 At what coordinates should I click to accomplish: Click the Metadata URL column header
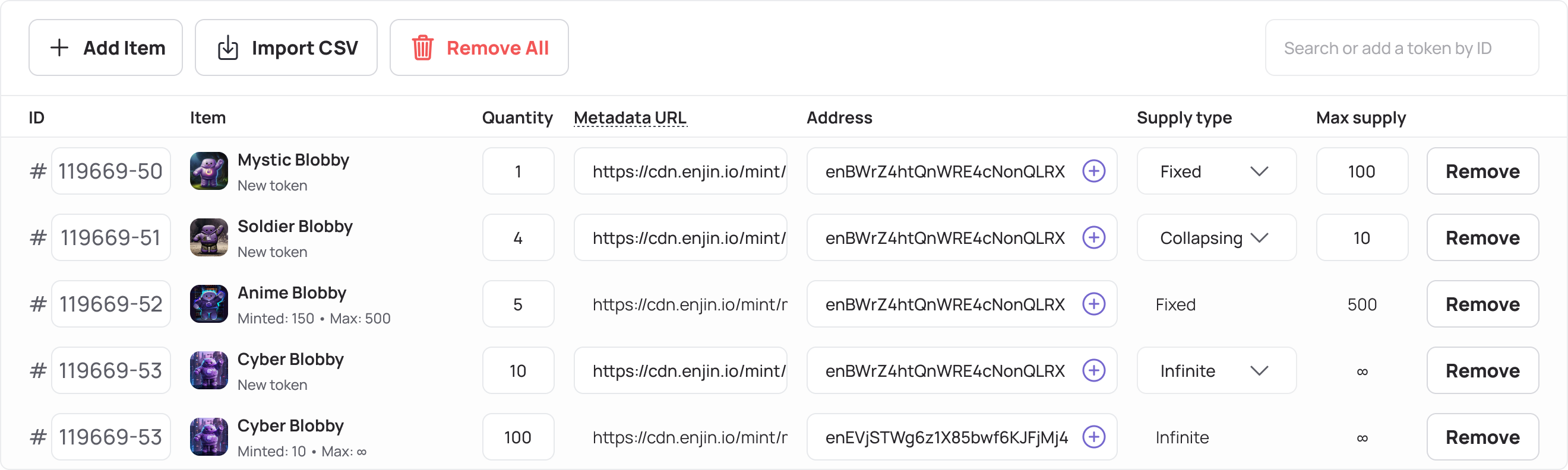tap(630, 118)
